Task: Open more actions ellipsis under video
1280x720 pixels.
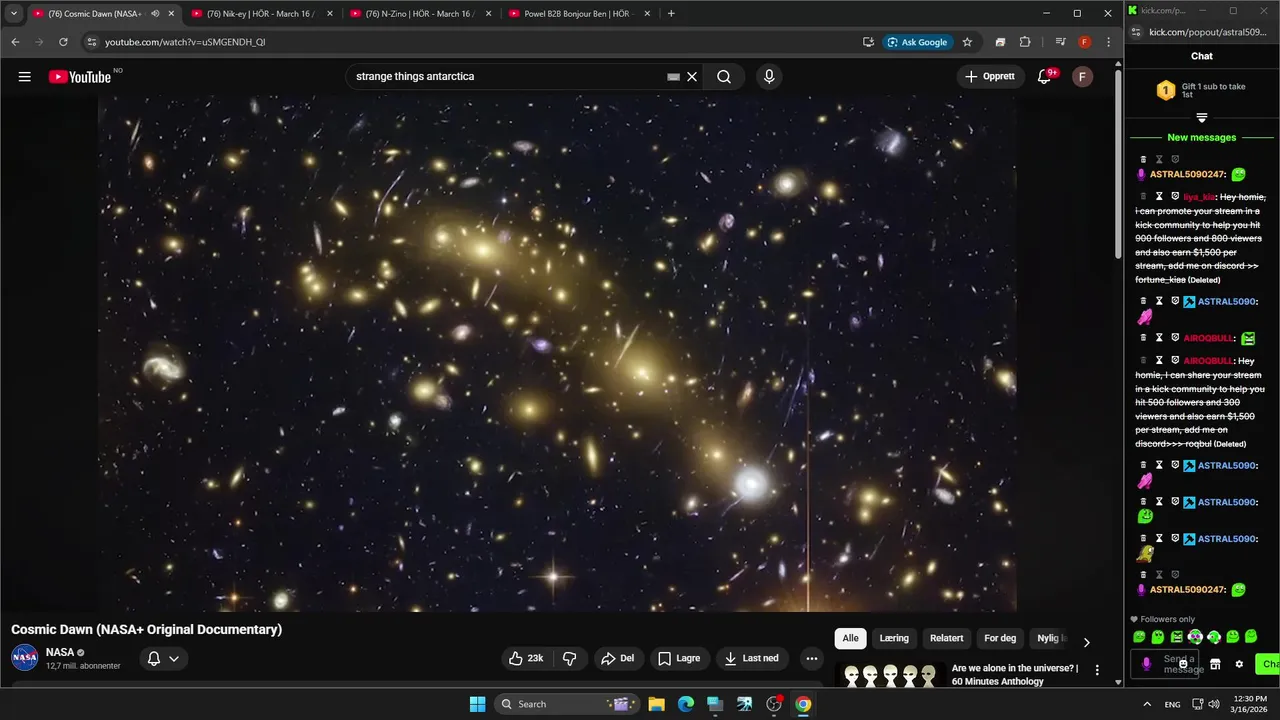Action: pyautogui.click(x=812, y=658)
